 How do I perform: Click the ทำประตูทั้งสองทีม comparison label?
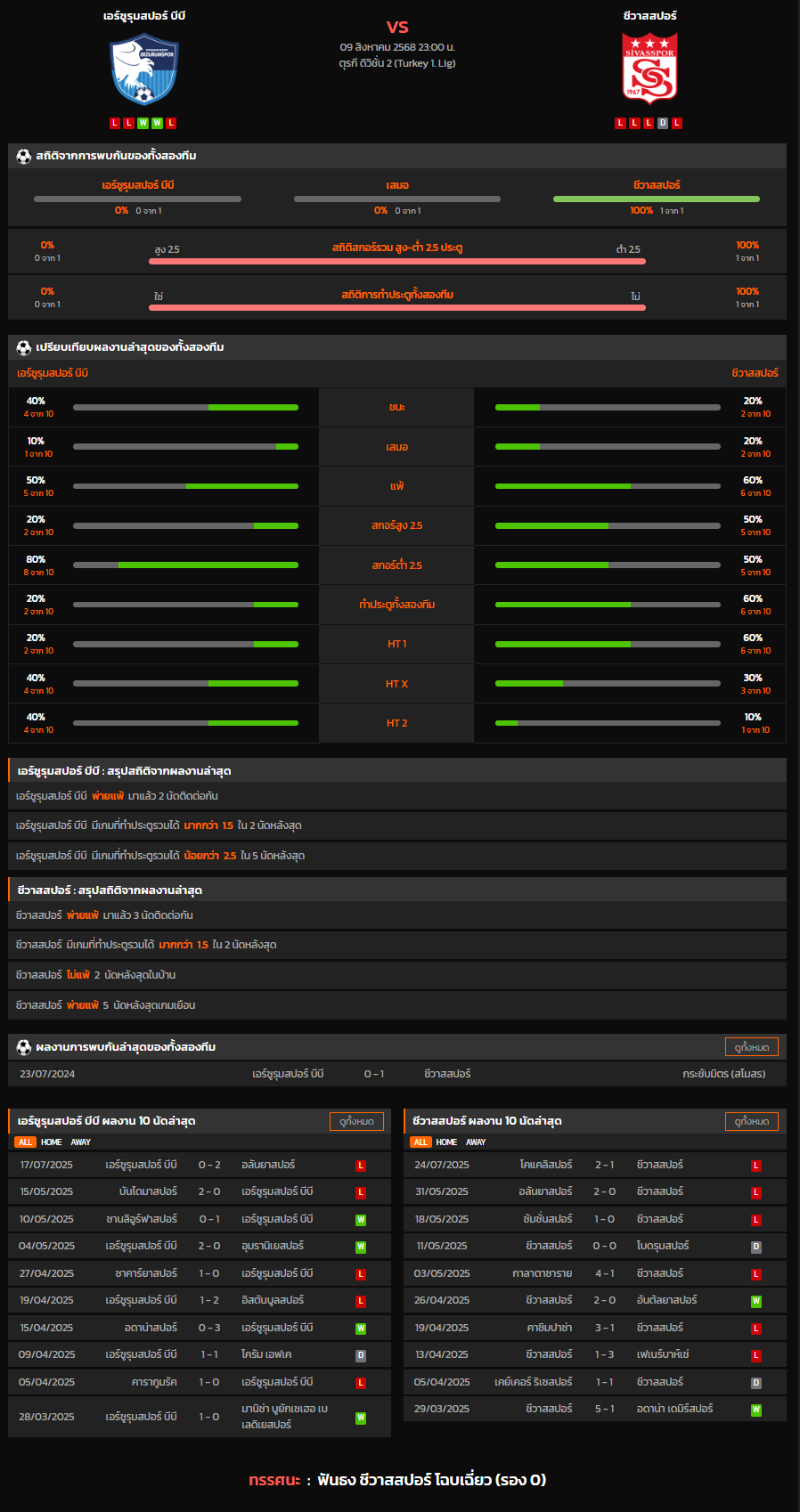click(397, 605)
